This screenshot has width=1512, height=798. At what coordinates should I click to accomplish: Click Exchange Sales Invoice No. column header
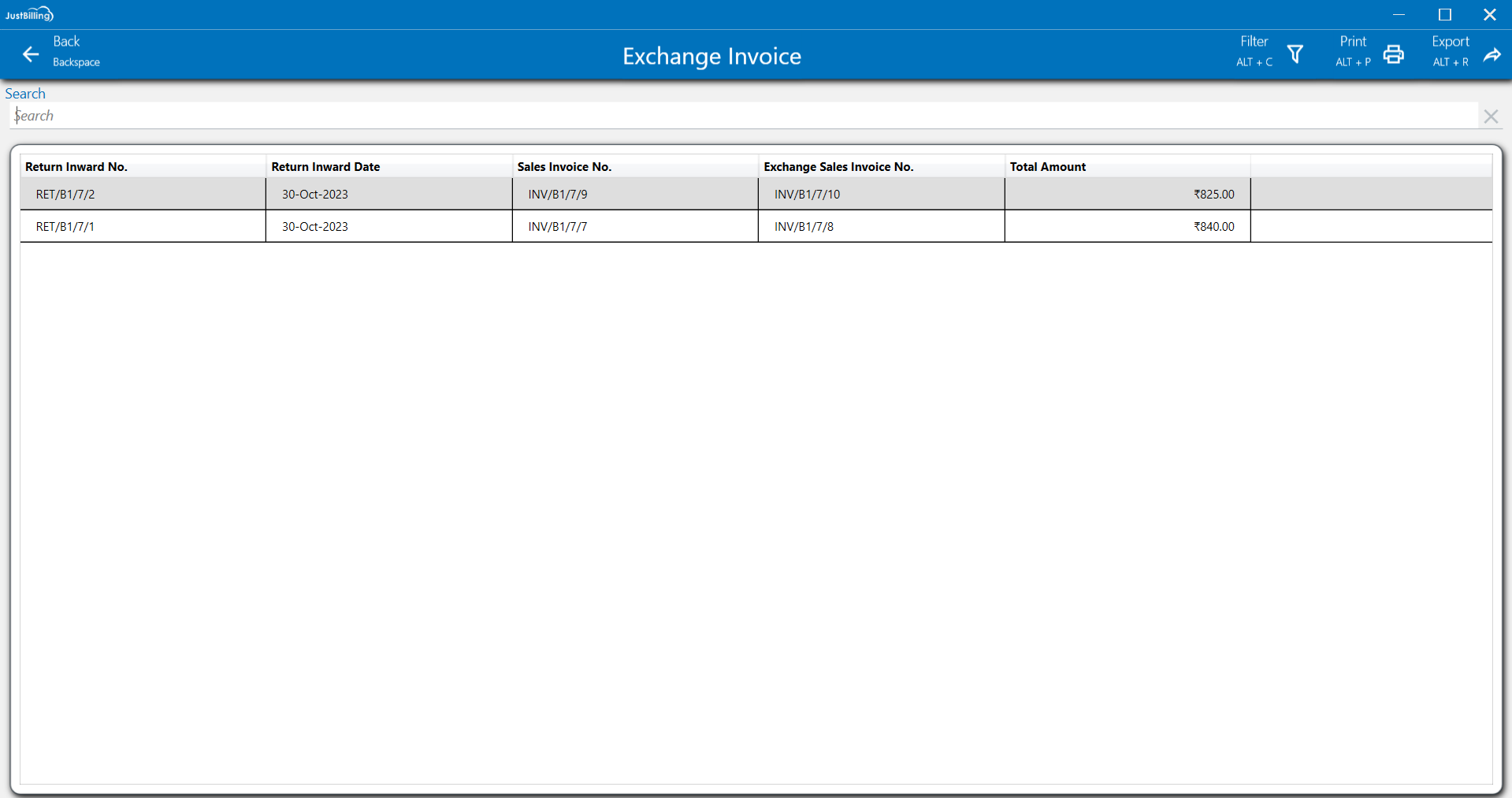click(x=838, y=167)
